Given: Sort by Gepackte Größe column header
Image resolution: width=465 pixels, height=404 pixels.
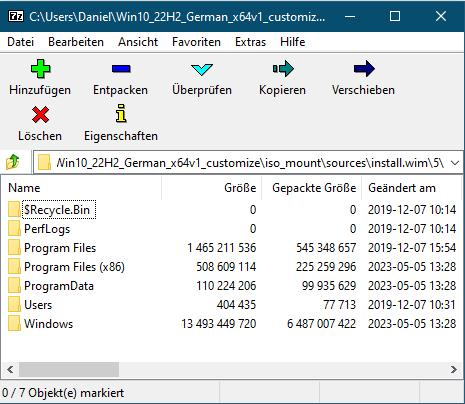Looking at the screenshot, I should click(x=312, y=188).
